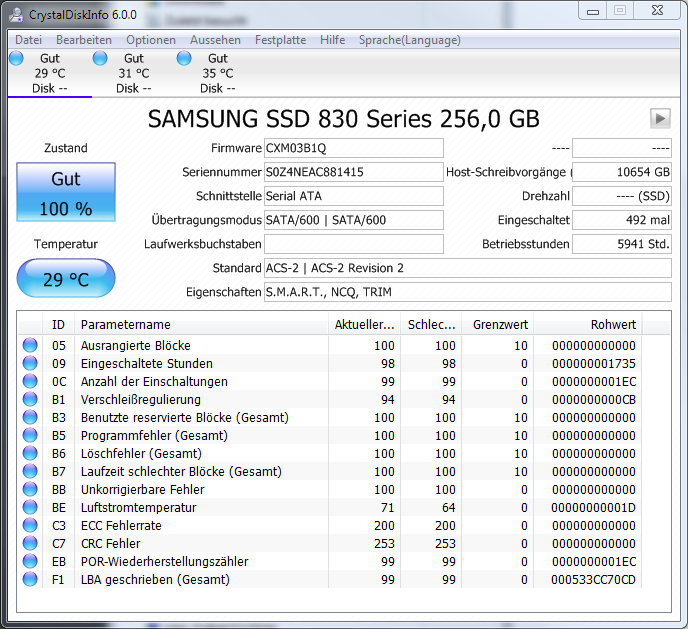The width and height of the screenshot is (688, 629).
Task: Select the Luftstromtemperatur parameter name
Action: 139,507
